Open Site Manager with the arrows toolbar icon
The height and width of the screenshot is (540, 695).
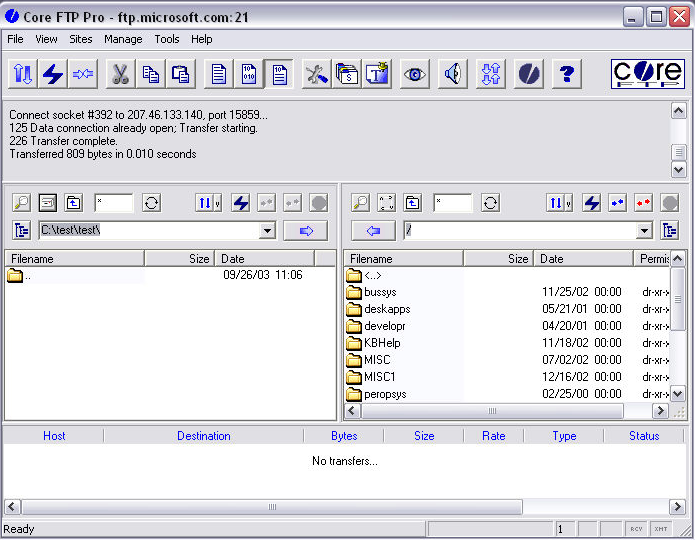click(x=23, y=74)
